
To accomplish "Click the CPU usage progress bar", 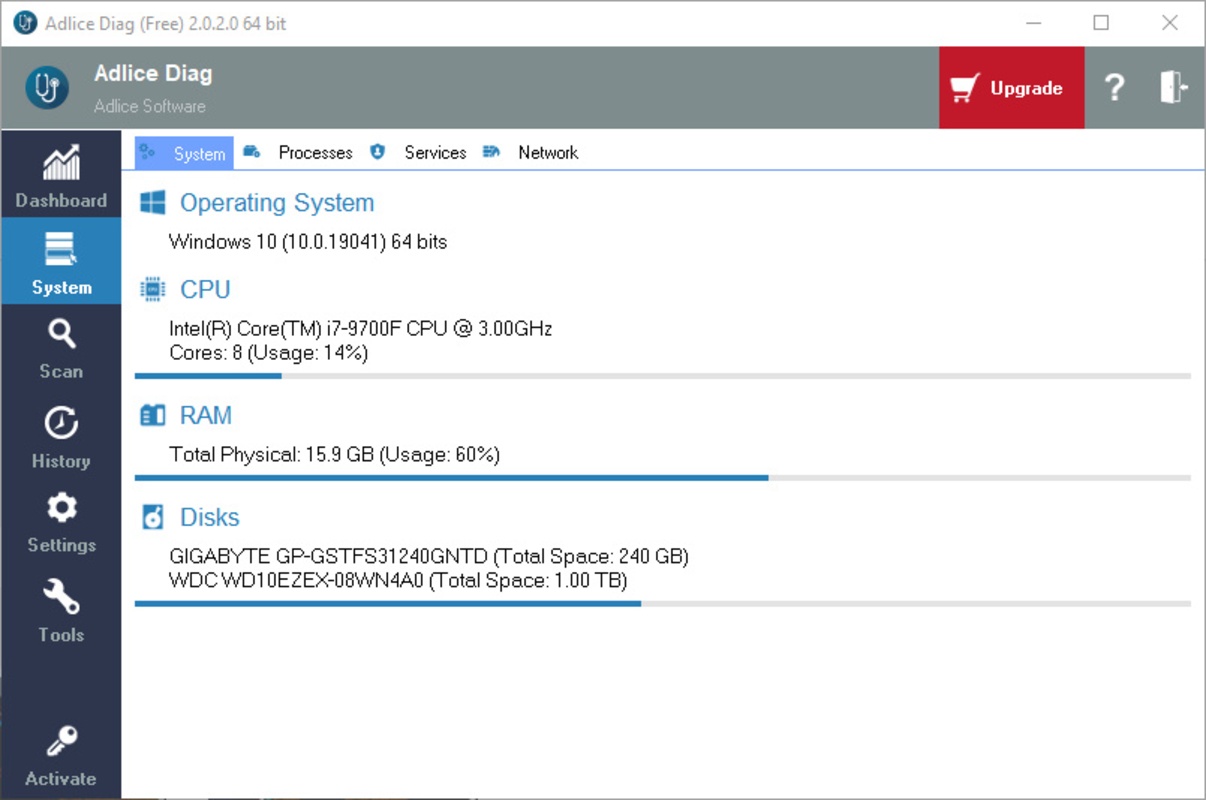I will [x=662, y=376].
